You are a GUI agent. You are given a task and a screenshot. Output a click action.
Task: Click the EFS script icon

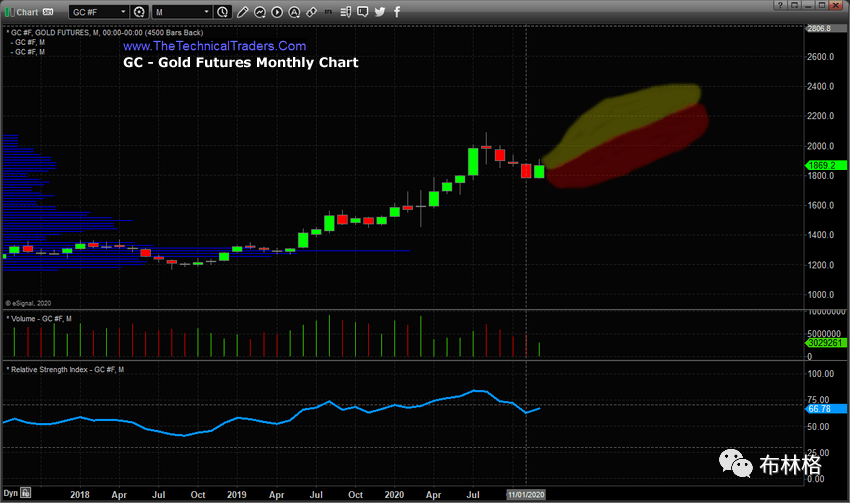[328, 12]
